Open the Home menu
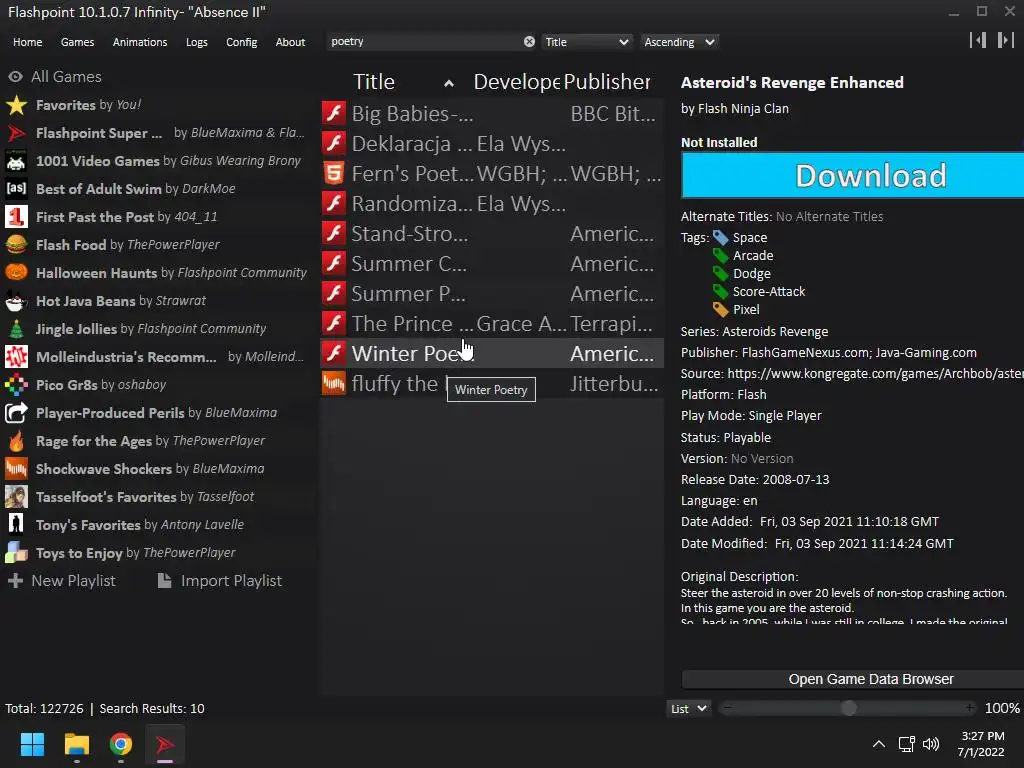The image size is (1024, 768). pyautogui.click(x=27, y=42)
